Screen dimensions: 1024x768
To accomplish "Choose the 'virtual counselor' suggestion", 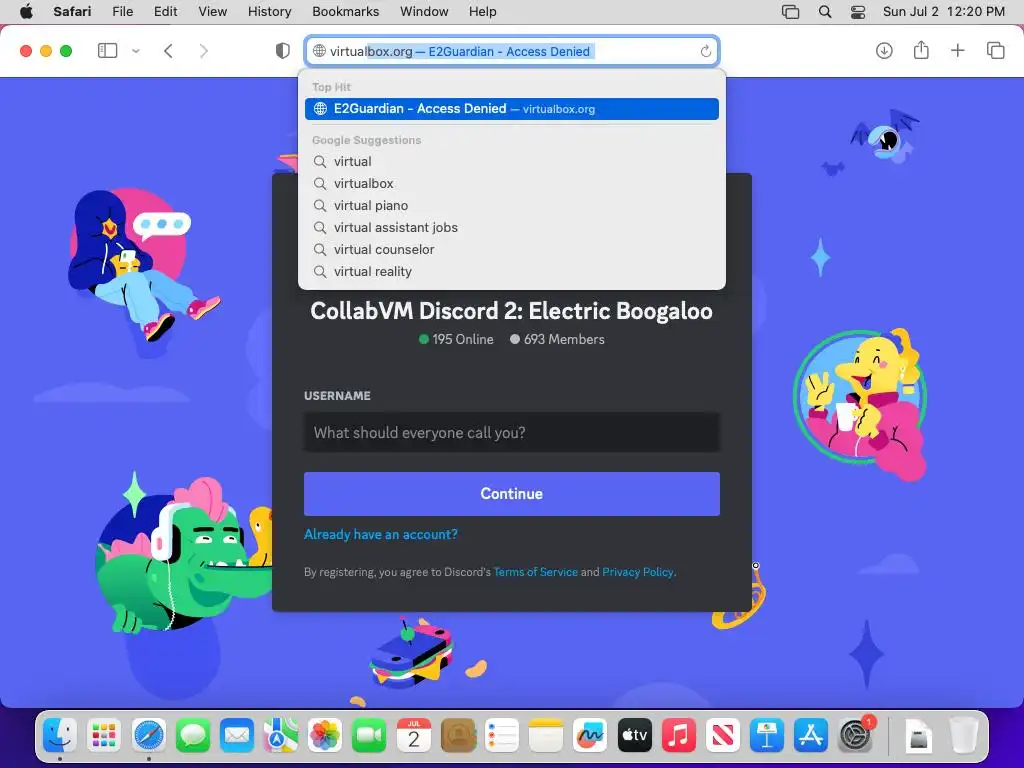I will click(512, 249).
